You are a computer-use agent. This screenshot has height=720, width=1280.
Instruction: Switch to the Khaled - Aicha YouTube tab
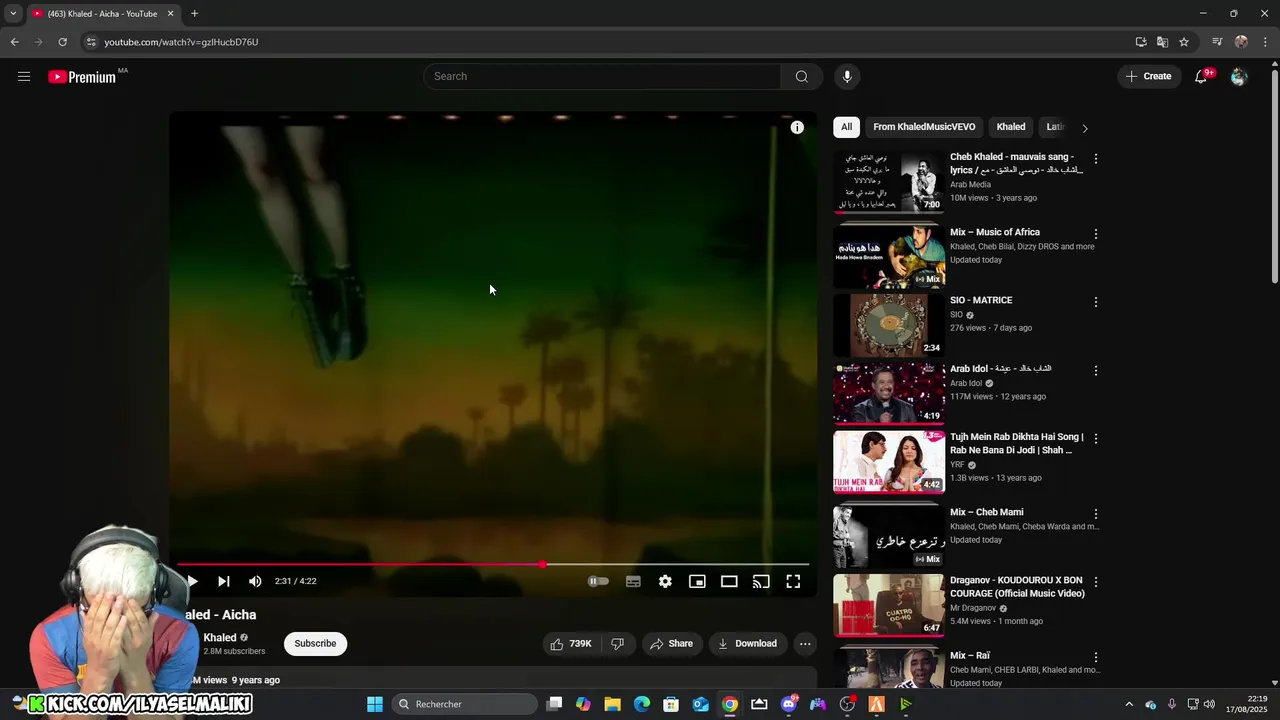pos(103,14)
